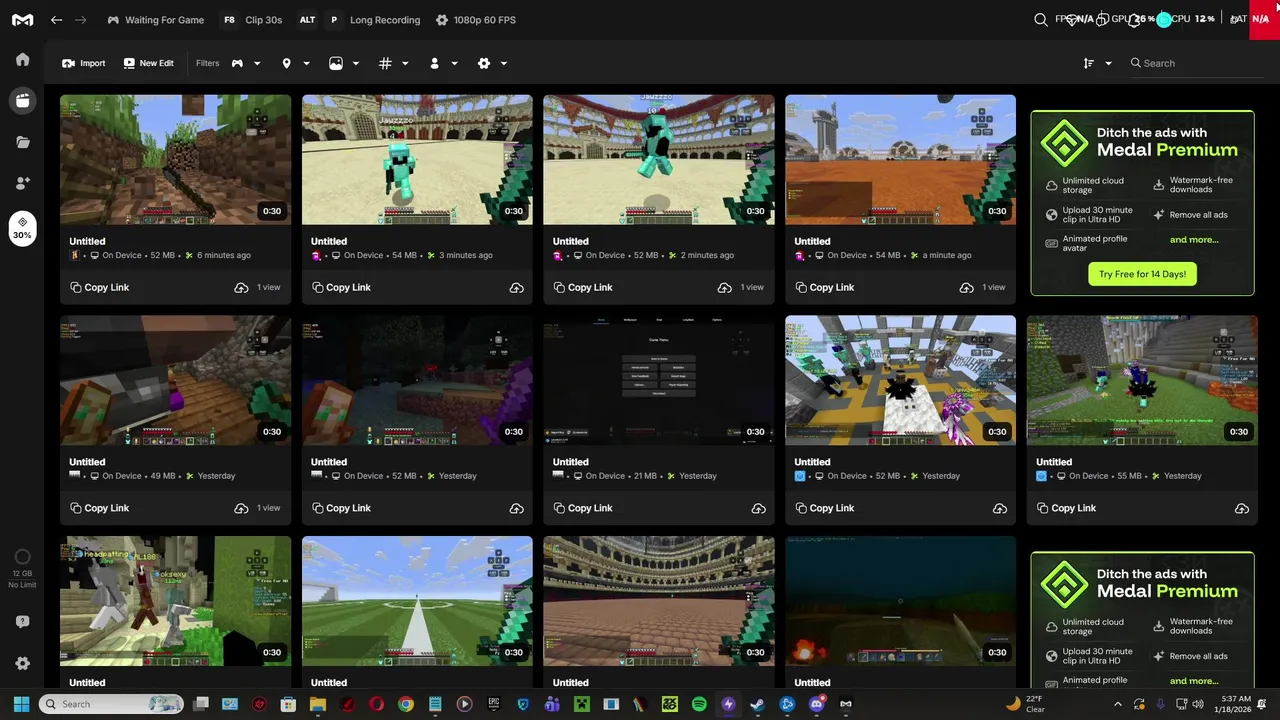
Task: Copy link of the 55 MB clip
Action: (x=1066, y=509)
